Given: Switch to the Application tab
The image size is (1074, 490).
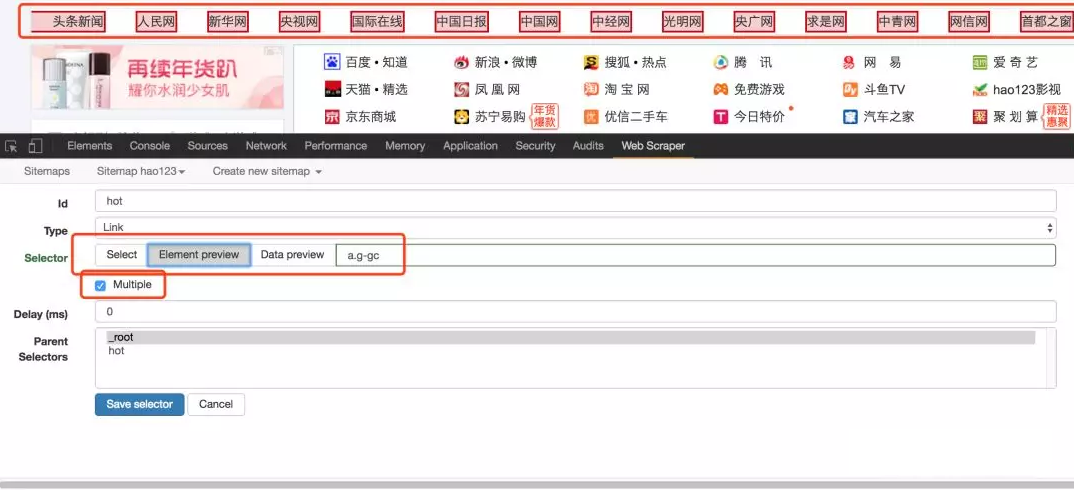Looking at the screenshot, I should (x=471, y=146).
